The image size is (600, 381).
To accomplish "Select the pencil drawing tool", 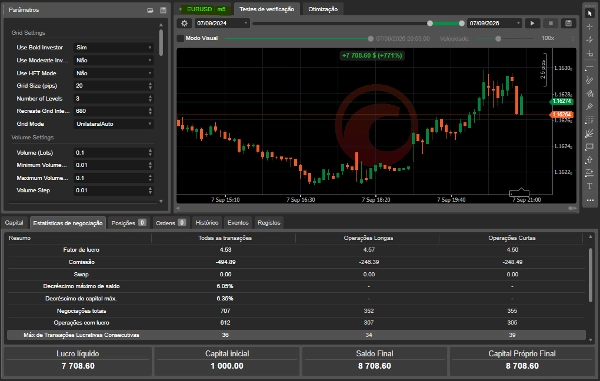I will pyautogui.click(x=589, y=80).
